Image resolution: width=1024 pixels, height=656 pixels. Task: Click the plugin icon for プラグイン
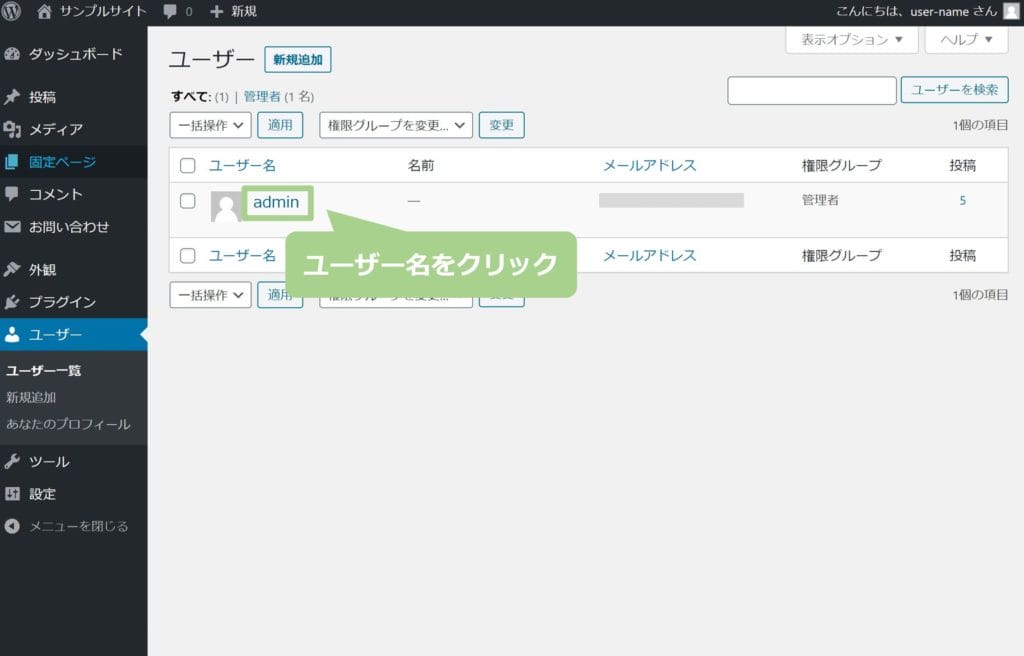[x=13, y=302]
